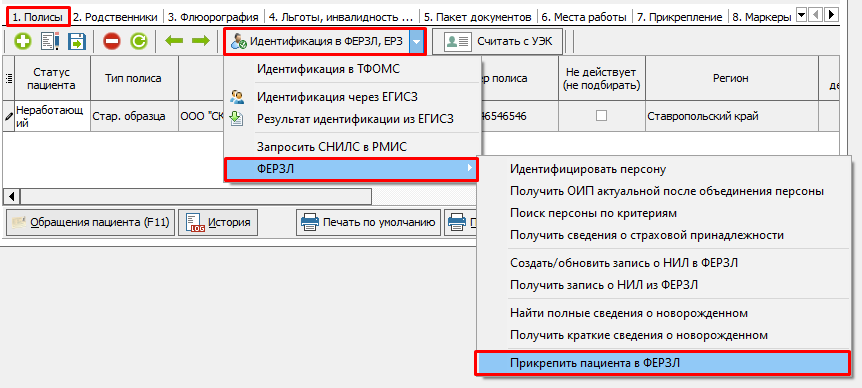Viewport: 862px width, 388px height.
Task: Click 'Тип полиса' column header
Action: pos(134,79)
